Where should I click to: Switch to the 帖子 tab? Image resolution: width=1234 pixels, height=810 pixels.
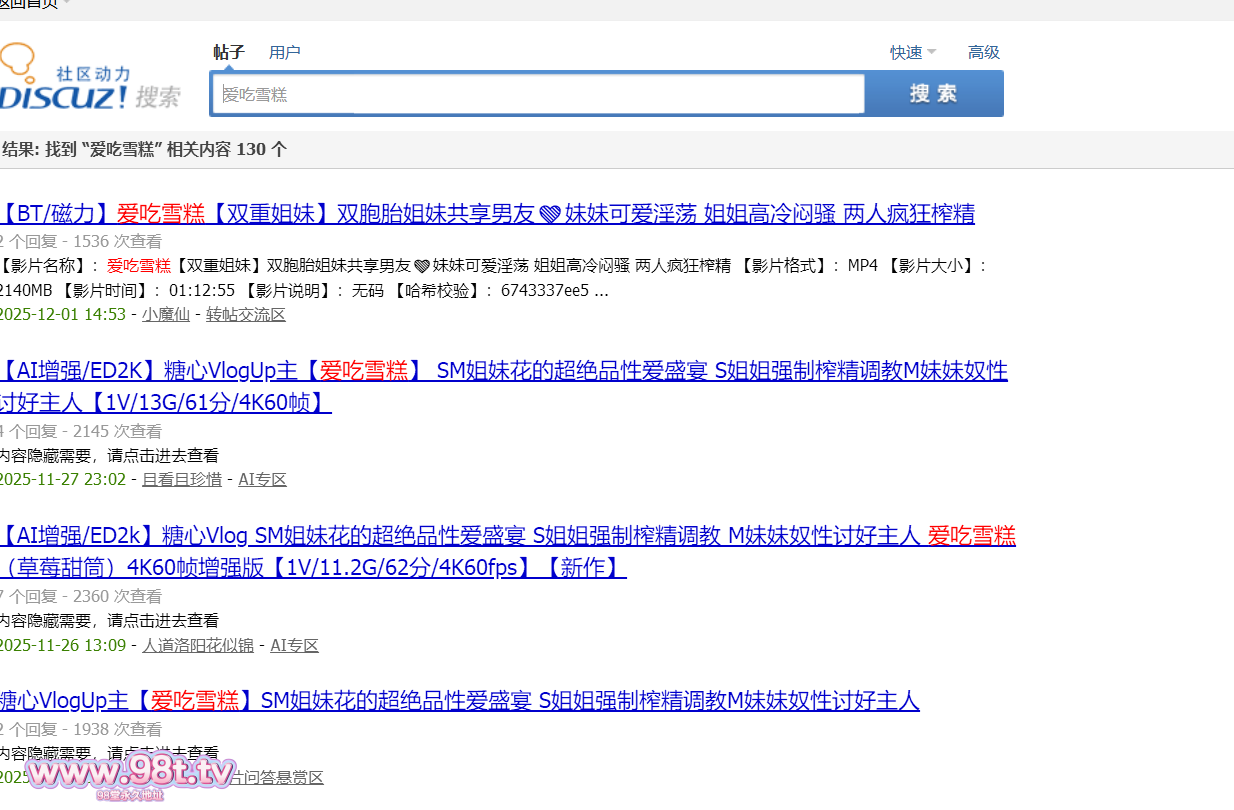pyautogui.click(x=229, y=53)
